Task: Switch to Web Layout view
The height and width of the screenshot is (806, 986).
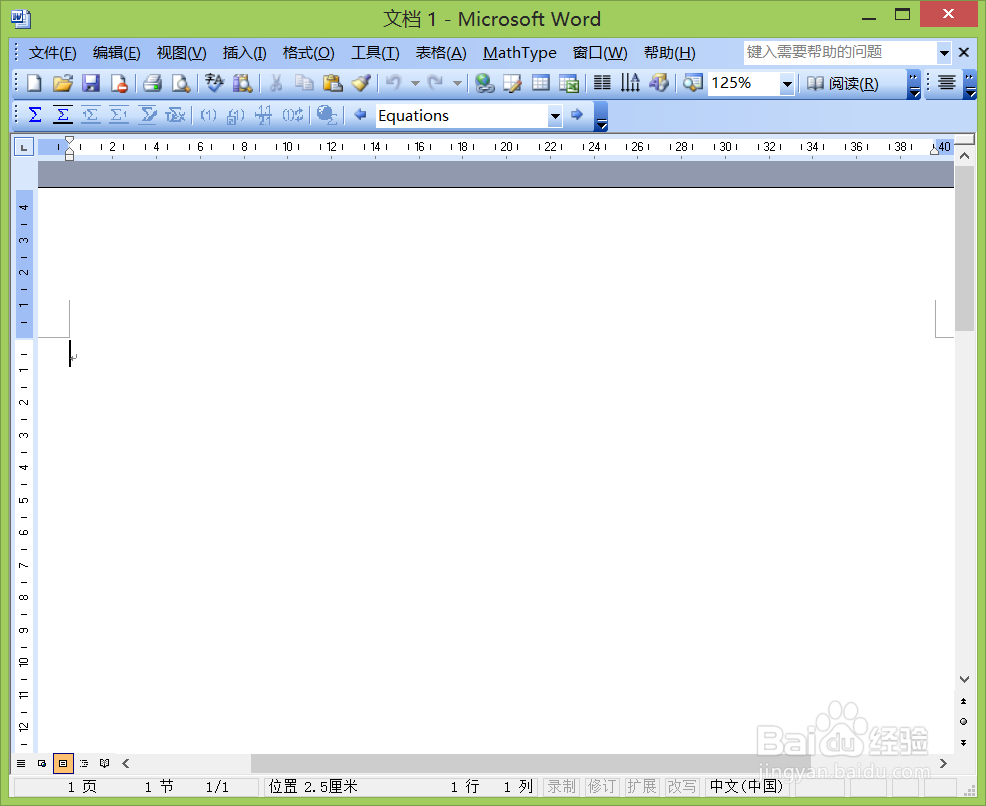Action: 42,763
